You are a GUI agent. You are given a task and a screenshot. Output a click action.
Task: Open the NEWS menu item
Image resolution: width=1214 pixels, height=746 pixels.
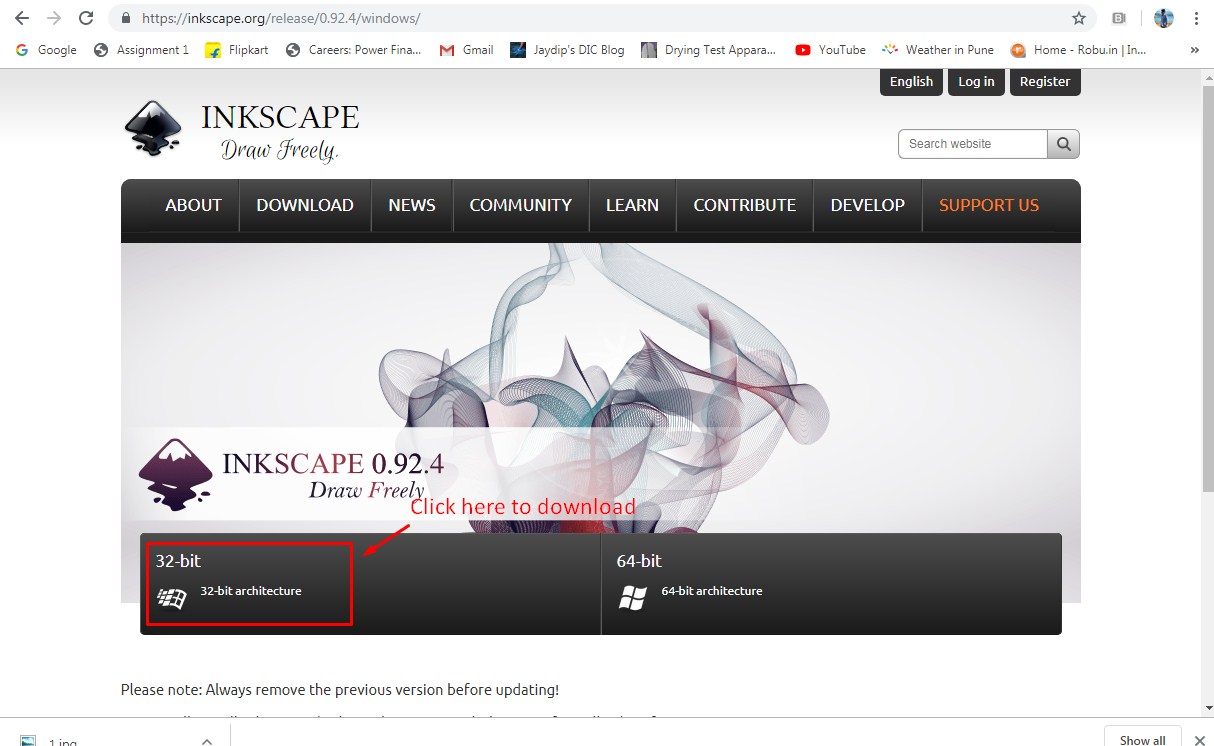412,205
